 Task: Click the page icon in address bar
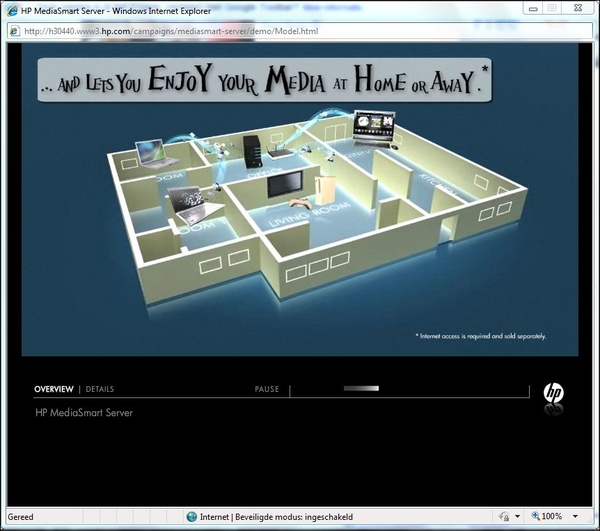15,31
